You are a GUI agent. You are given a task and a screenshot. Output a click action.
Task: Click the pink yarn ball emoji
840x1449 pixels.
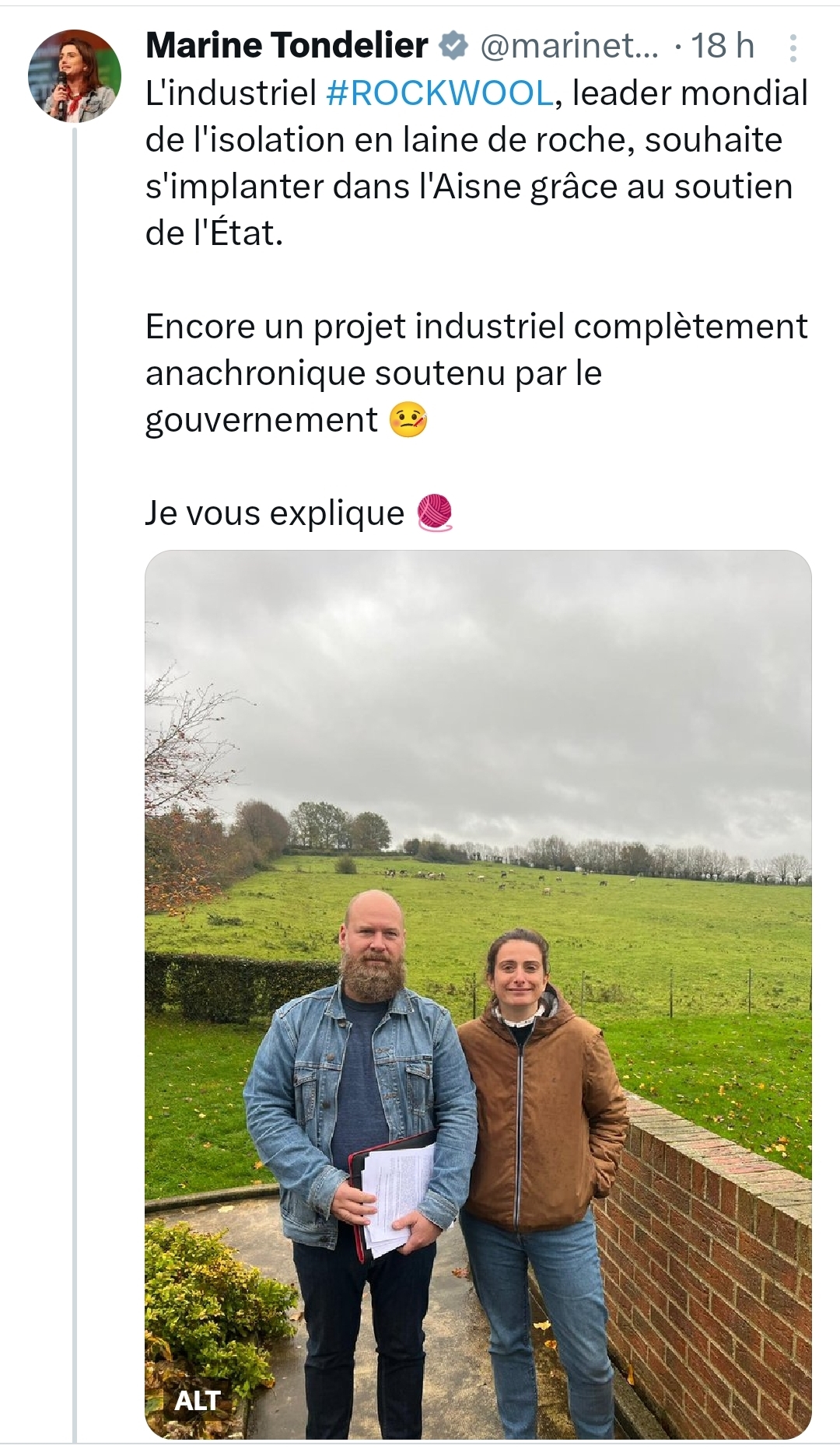click(435, 514)
